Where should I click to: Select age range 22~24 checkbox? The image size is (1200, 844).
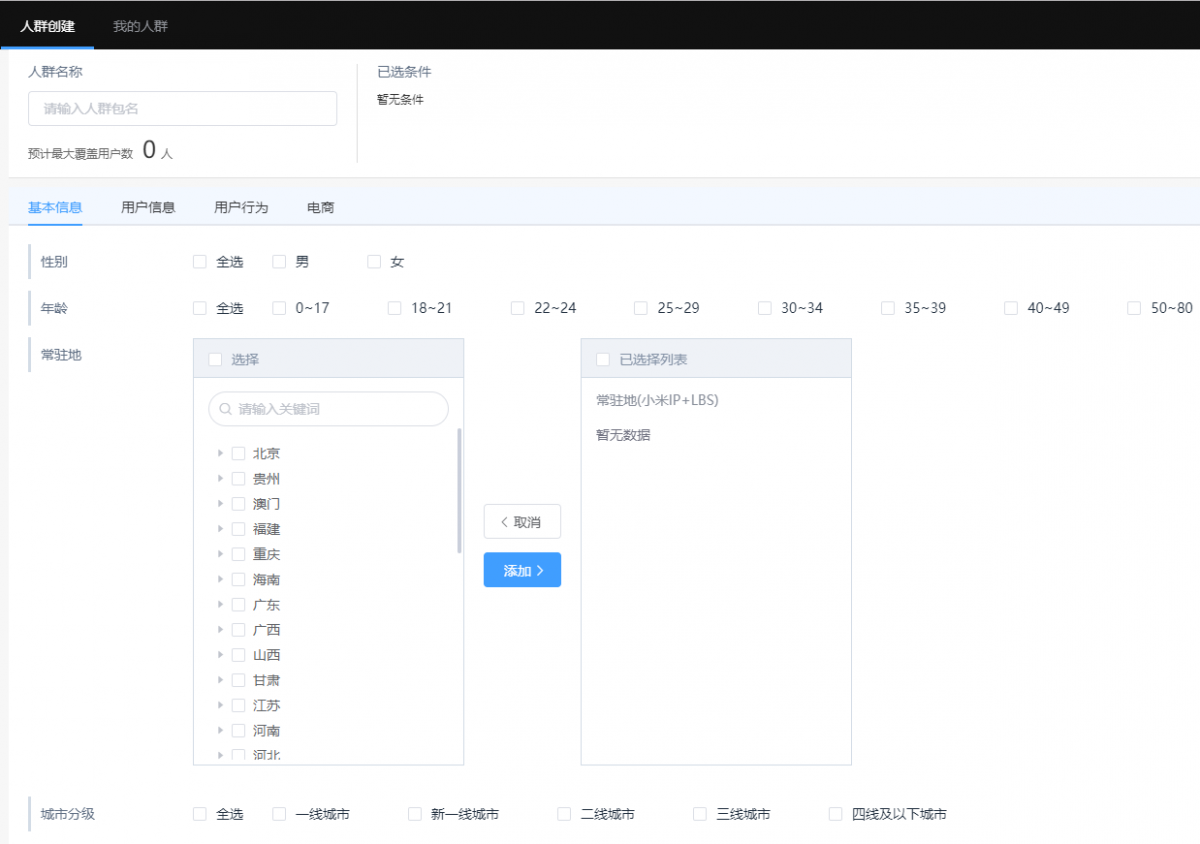click(x=518, y=308)
